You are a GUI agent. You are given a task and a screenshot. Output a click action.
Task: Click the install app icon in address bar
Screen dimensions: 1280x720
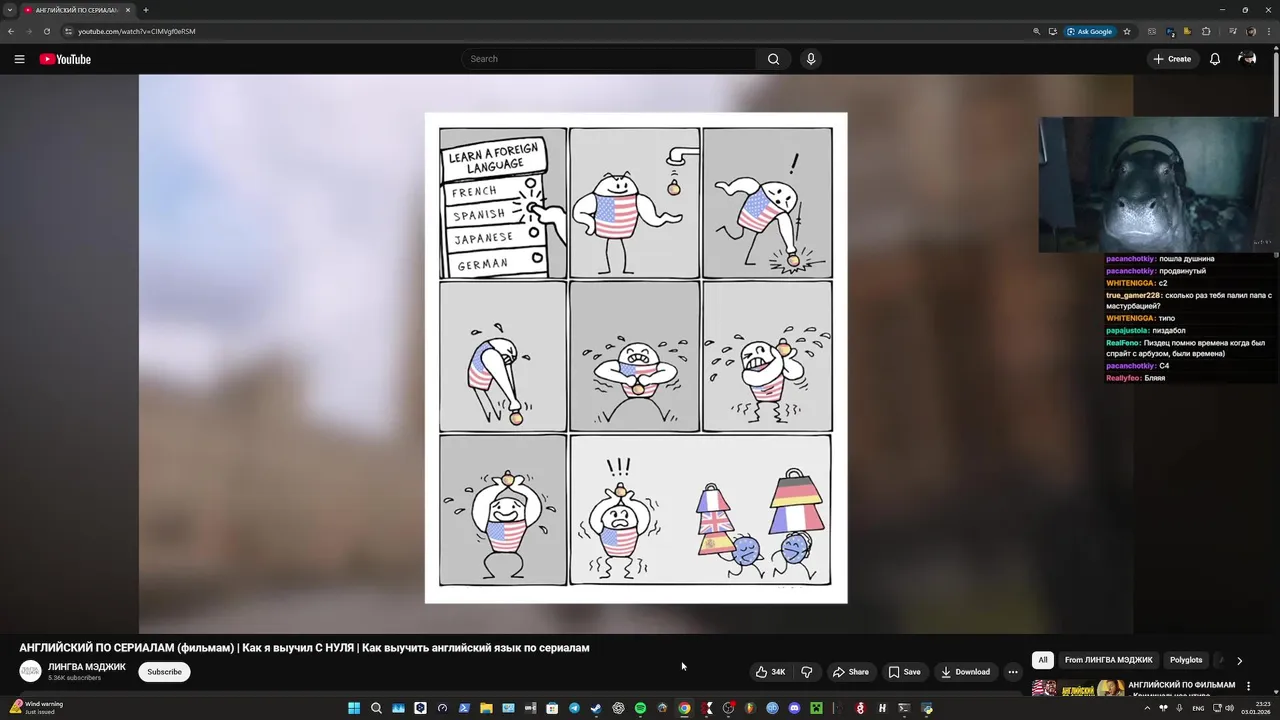point(1053,31)
